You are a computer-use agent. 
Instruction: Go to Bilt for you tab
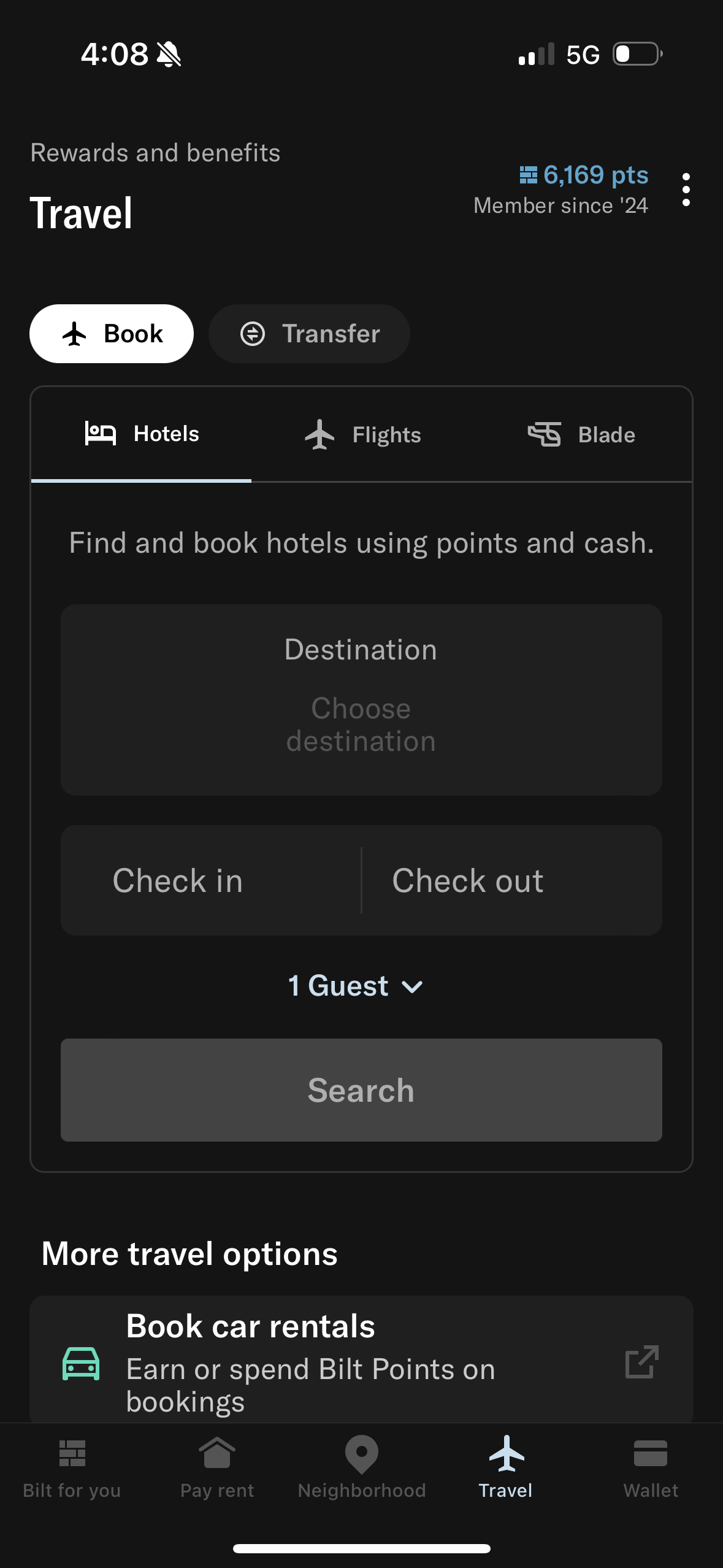point(72,1467)
